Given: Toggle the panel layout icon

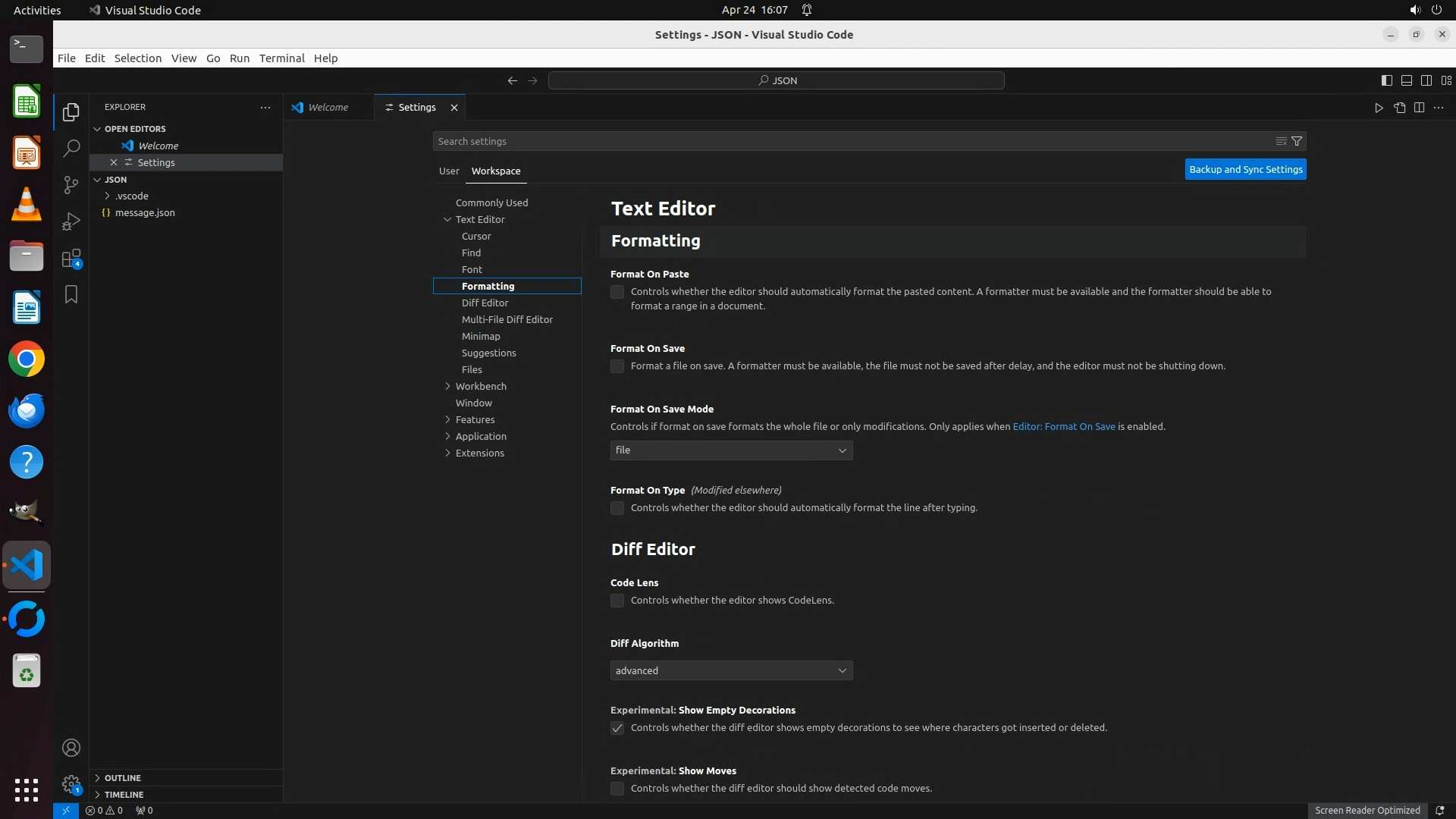Looking at the screenshot, I should click(1406, 80).
